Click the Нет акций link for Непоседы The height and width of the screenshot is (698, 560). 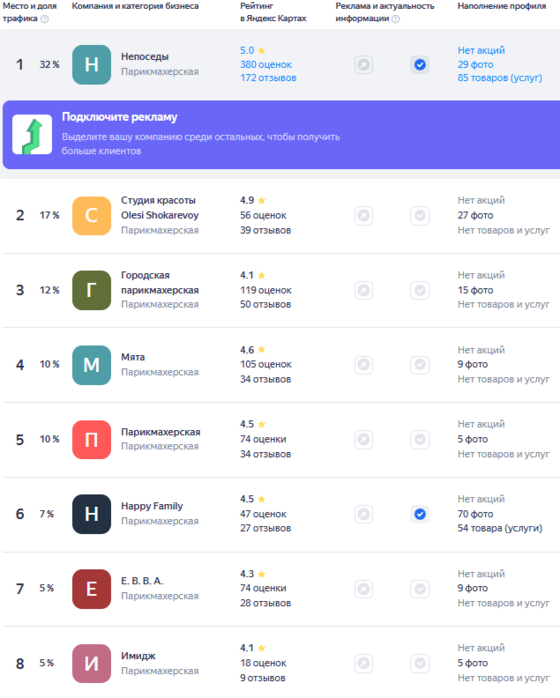481,50
